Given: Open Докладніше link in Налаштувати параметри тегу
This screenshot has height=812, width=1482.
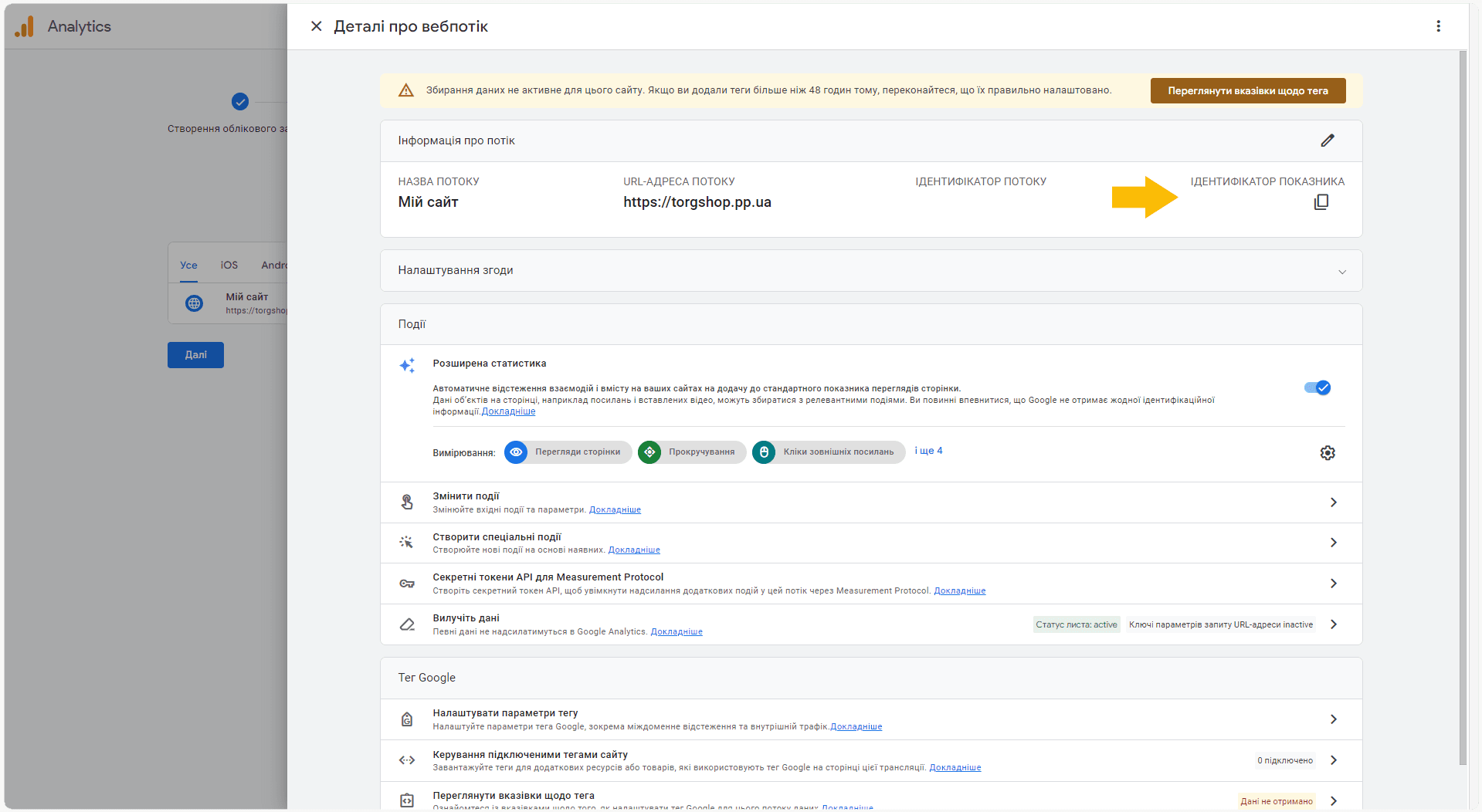Looking at the screenshot, I should point(856,726).
